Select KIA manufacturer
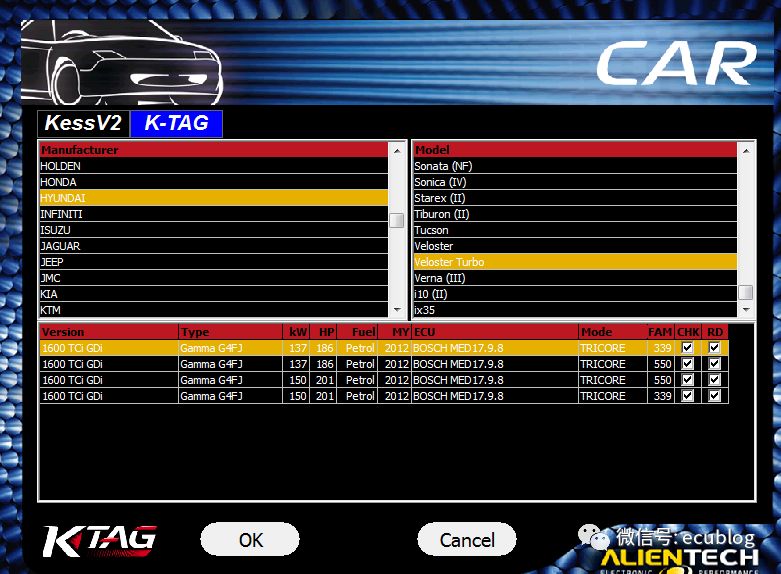Image resolution: width=781 pixels, height=574 pixels. coord(214,293)
